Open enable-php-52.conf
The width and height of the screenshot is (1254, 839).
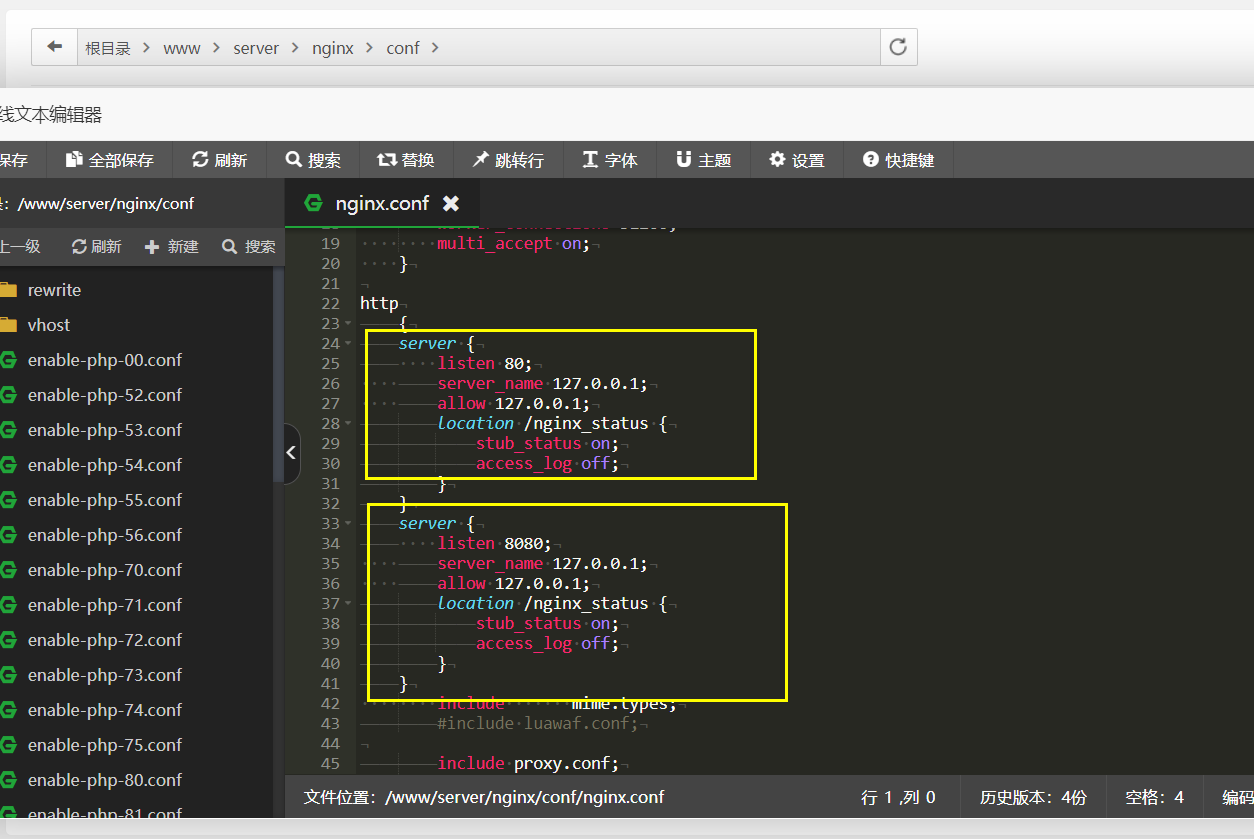pos(105,395)
